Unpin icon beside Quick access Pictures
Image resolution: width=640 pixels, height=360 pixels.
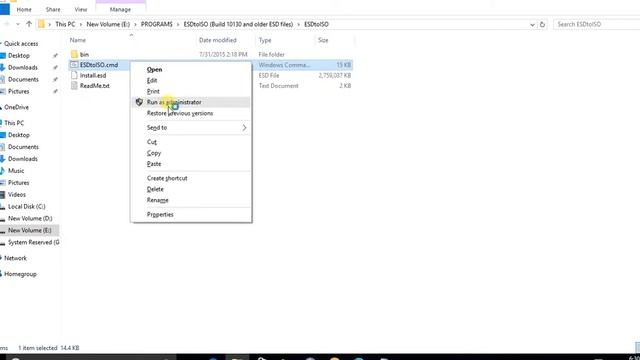click(55, 91)
